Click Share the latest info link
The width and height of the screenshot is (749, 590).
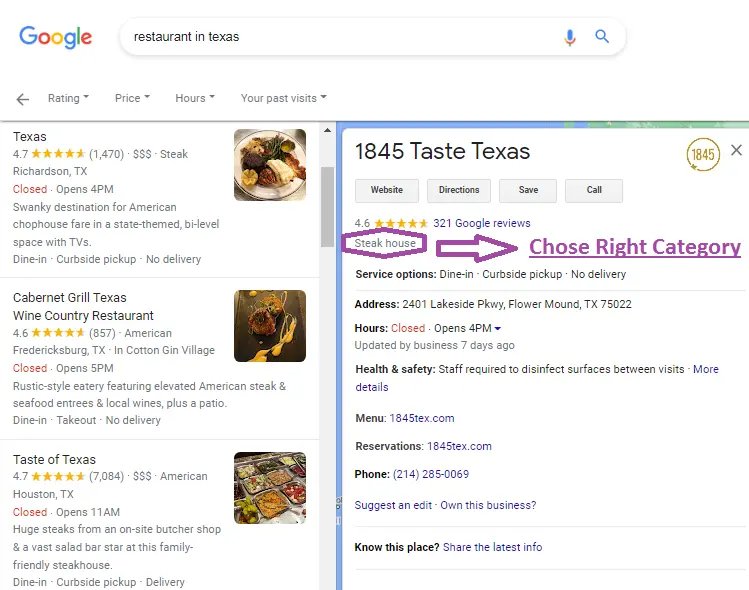[x=492, y=547]
